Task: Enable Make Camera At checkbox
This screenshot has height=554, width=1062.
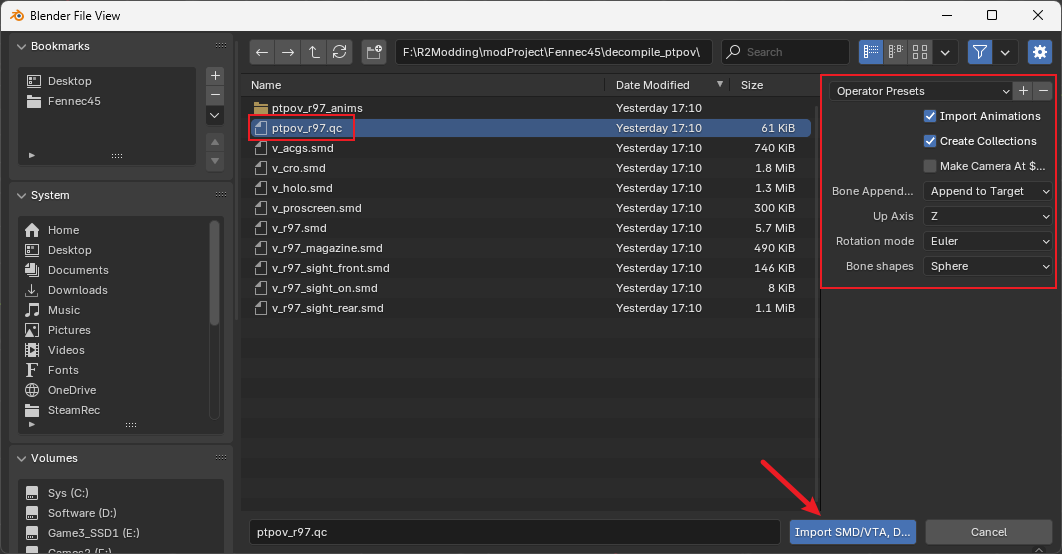Action: pyautogui.click(x=930, y=166)
